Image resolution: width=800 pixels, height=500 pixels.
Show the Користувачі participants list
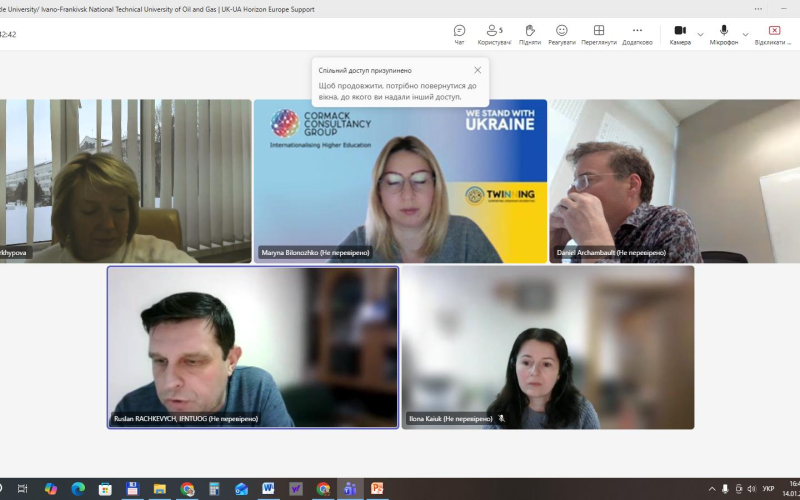coord(494,34)
